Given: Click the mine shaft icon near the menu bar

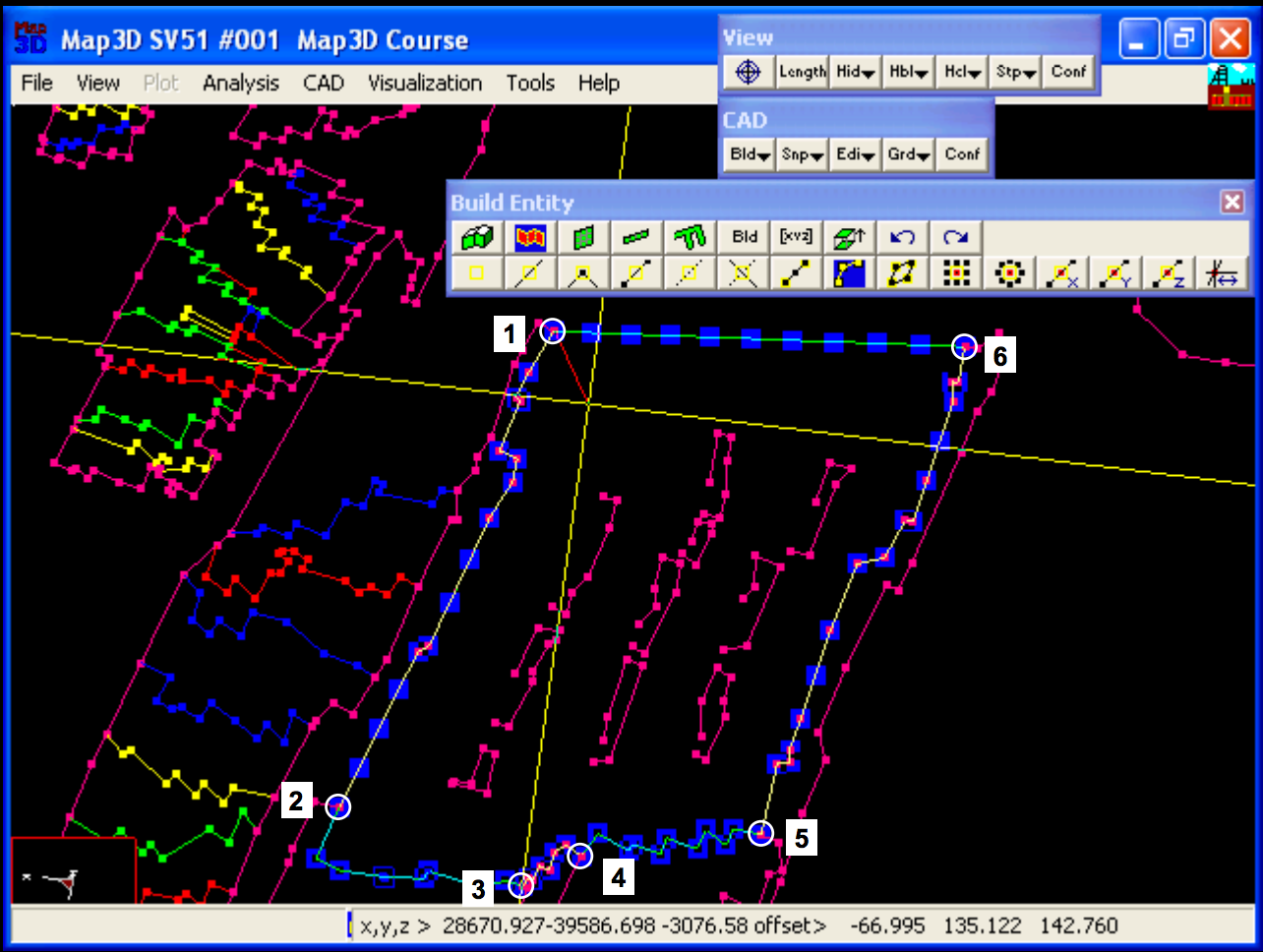Looking at the screenshot, I should click(1231, 86).
